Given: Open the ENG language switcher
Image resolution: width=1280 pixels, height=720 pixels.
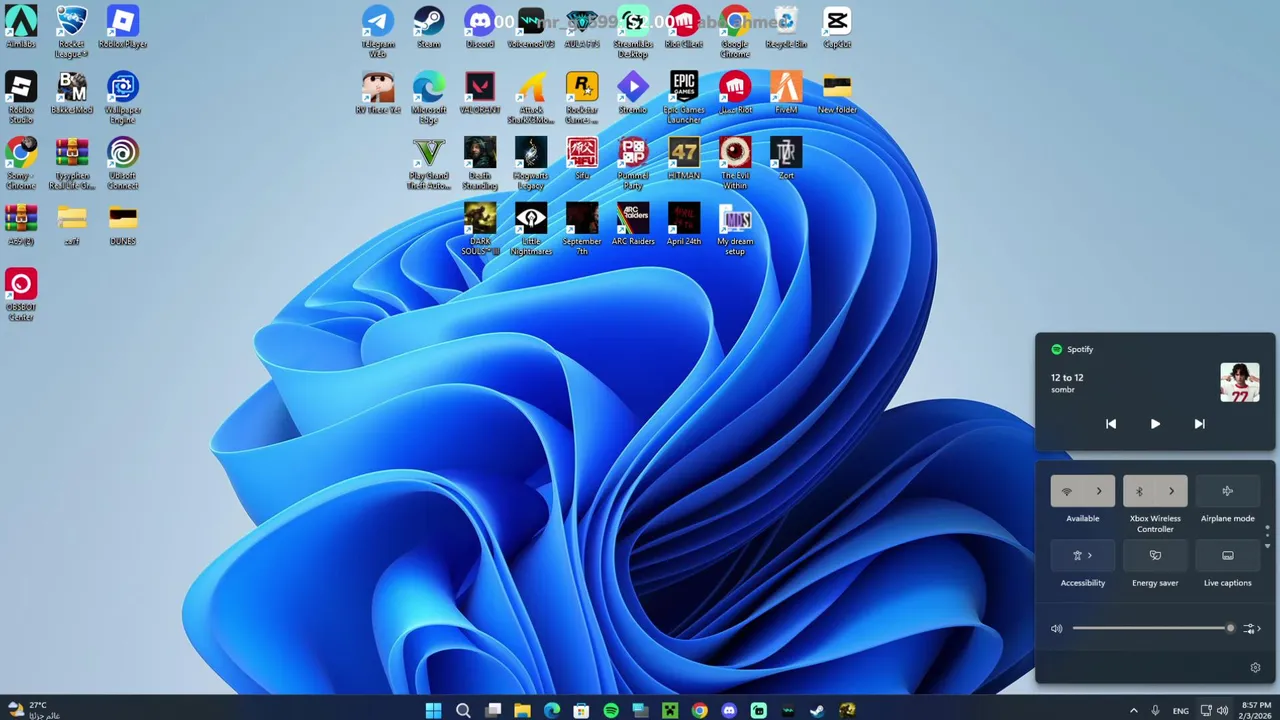Looking at the screenshot, I should coord(1180,710).
